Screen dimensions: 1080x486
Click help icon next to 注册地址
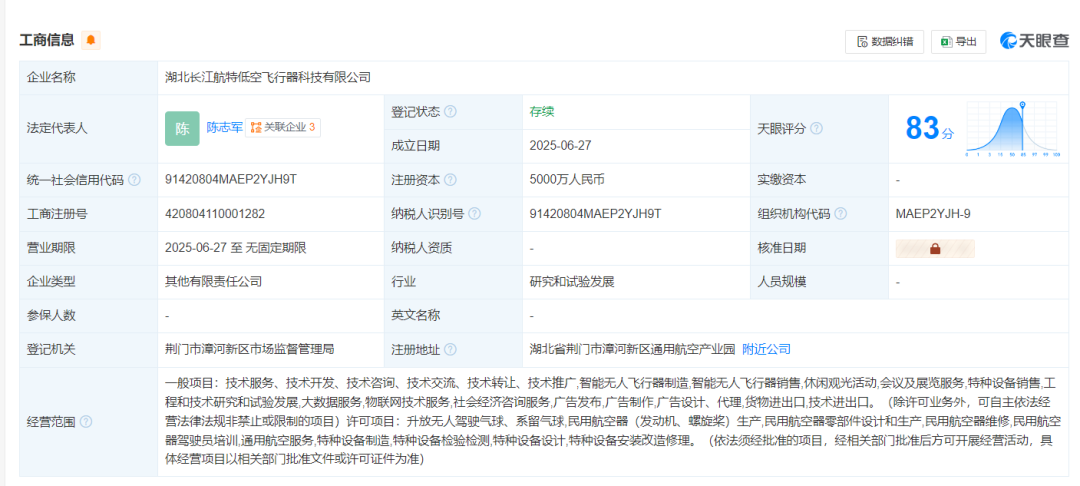(x=450, y=350)
